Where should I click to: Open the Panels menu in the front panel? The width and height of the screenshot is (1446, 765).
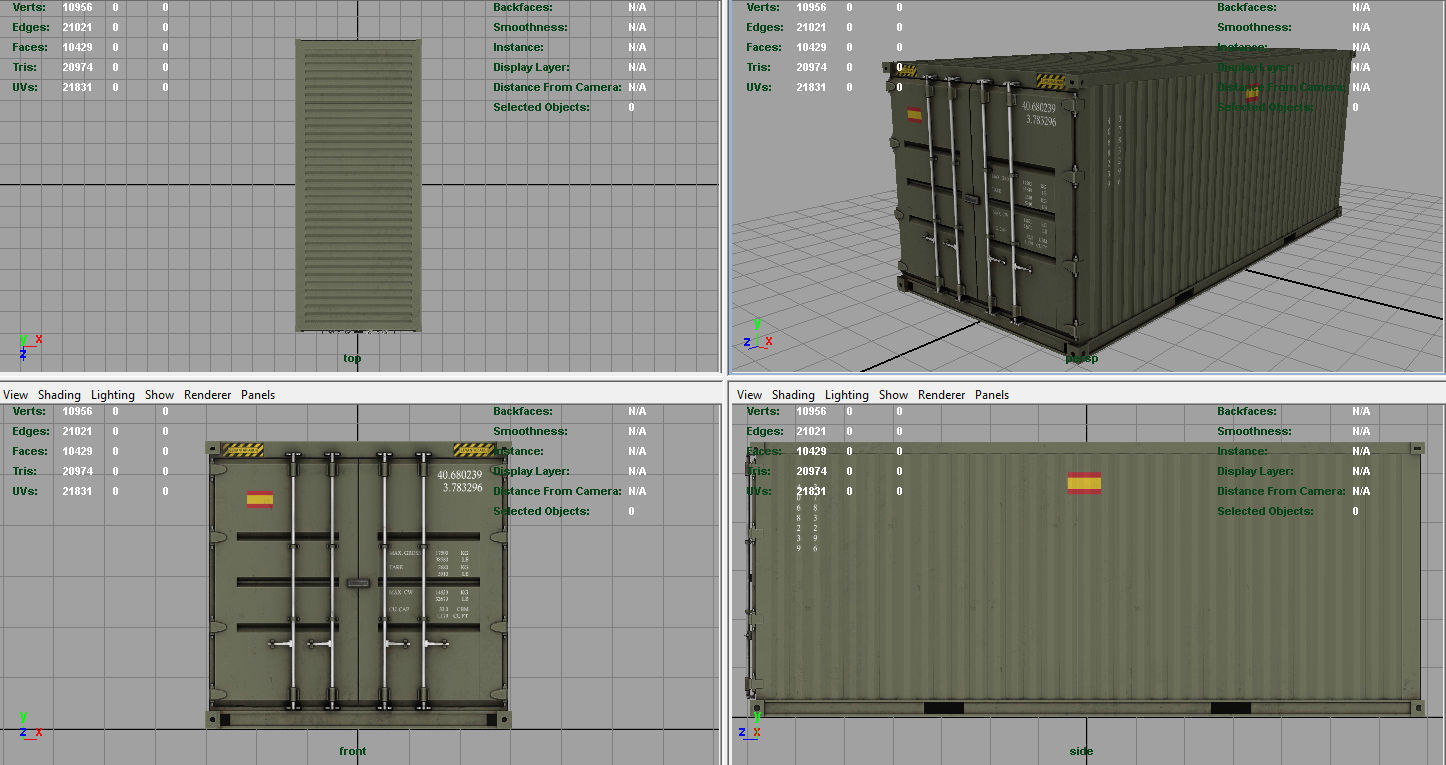point(258,395)
